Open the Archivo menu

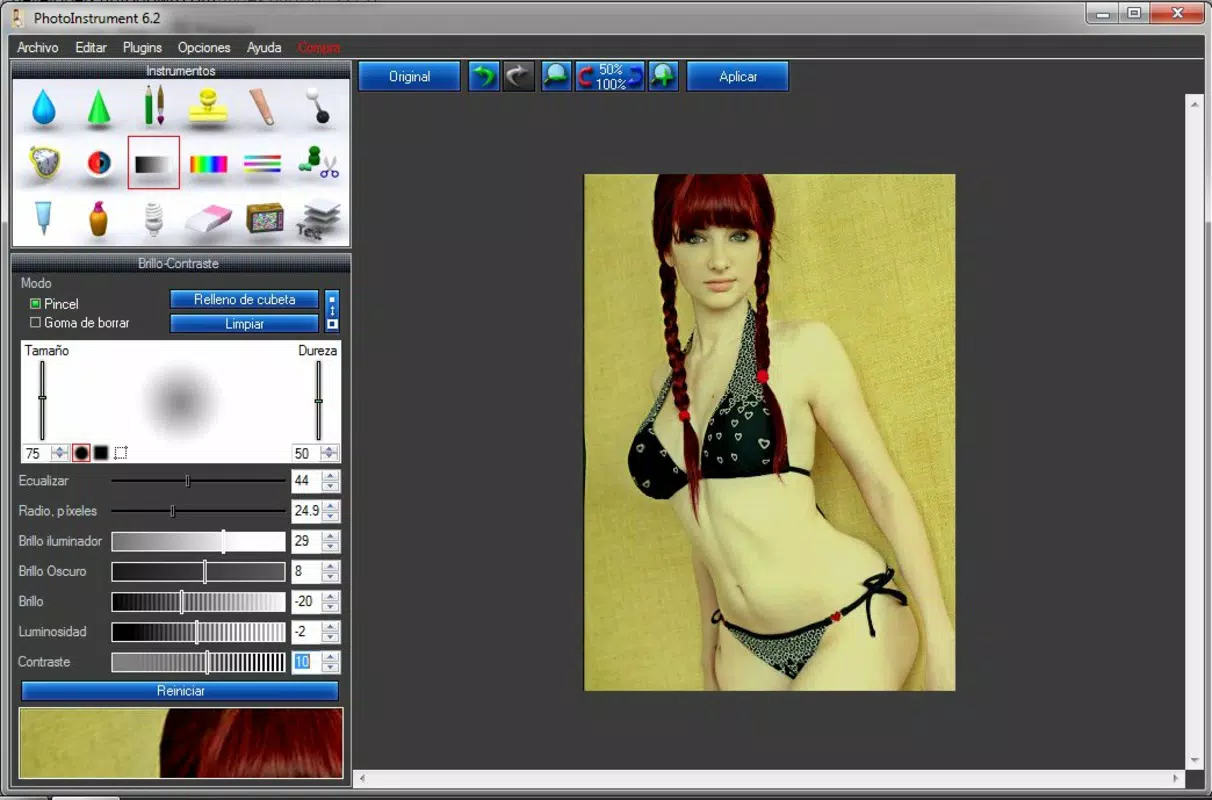pos(38,47)
